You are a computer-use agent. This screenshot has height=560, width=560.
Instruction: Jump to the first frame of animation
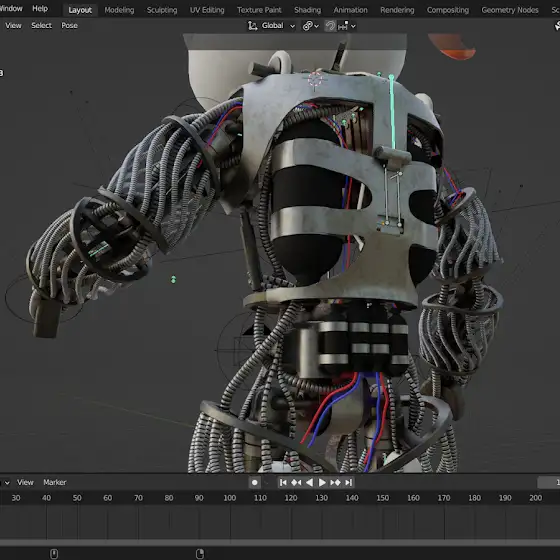(x=283, y=482)
